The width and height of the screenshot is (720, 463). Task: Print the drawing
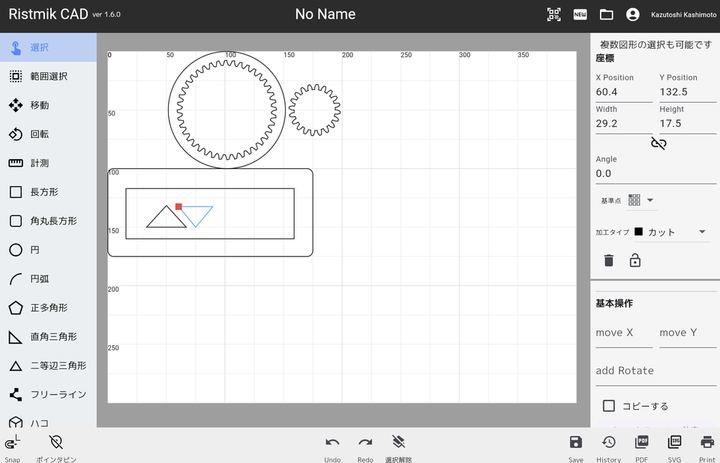coord(707,448)
